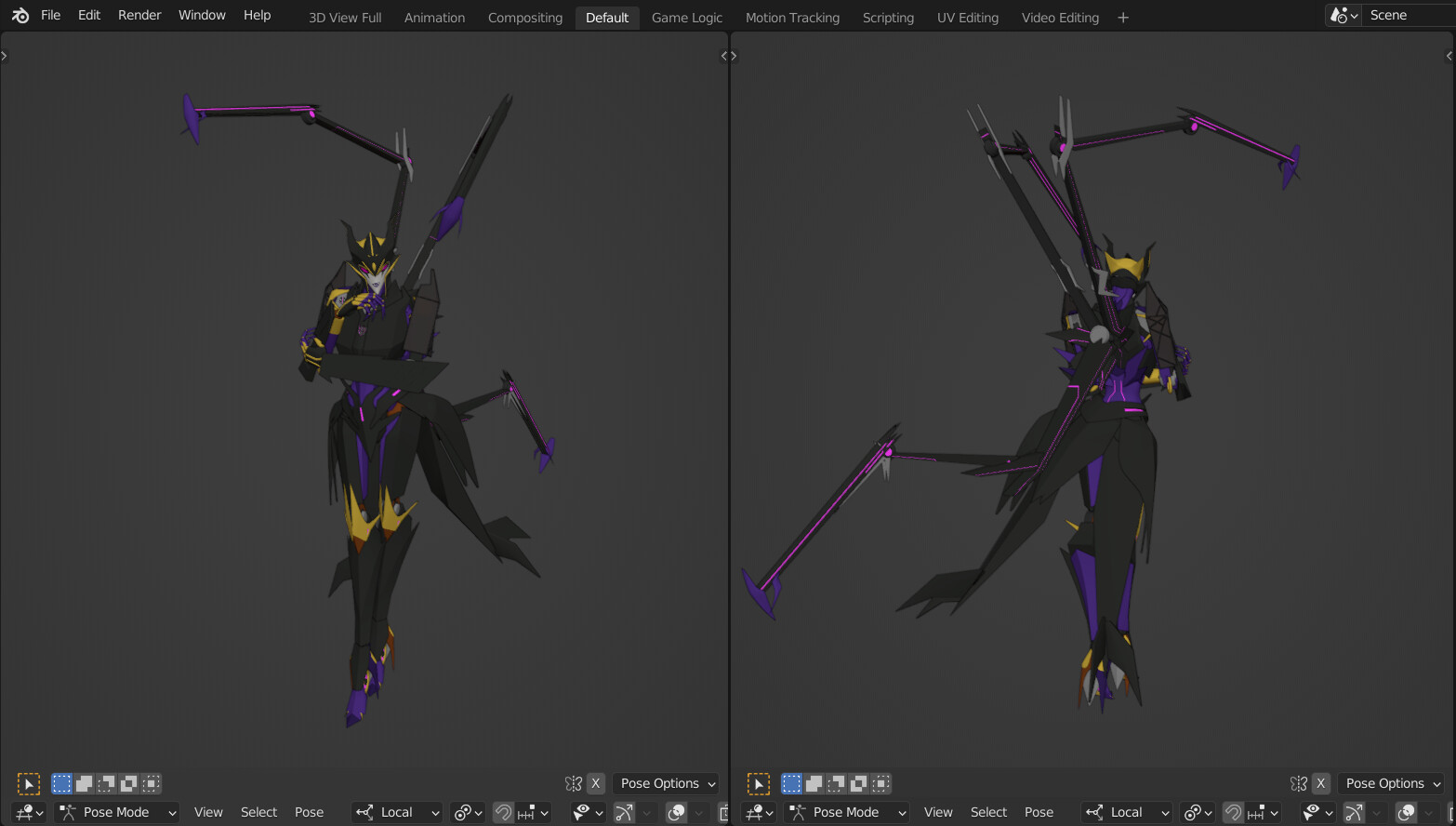Change interaction mode from Pose Mode

click(115, 812)
